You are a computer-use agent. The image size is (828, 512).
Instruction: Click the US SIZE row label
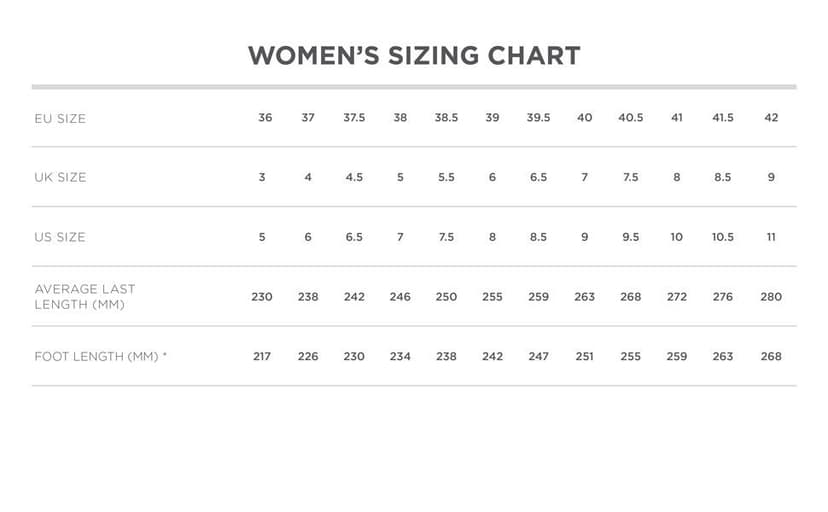[x=60, y=237]
